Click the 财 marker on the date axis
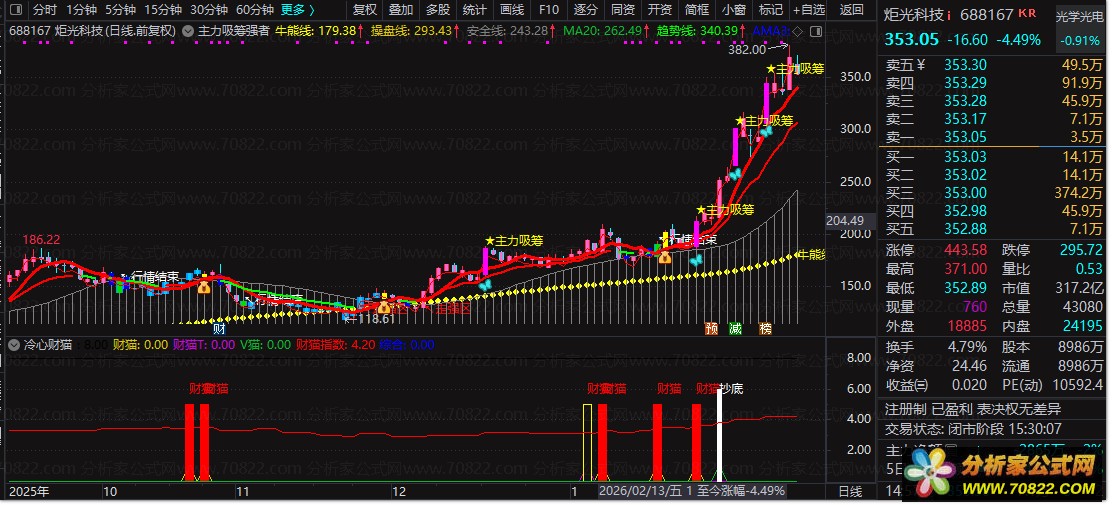The height and width of the screenshot is (505, 1112). tap(219, 328)
